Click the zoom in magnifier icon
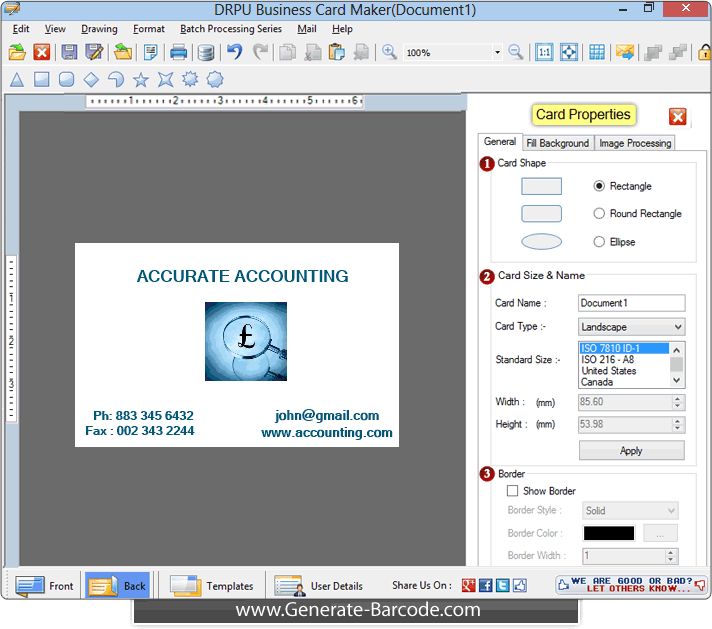 coord(389,52)
